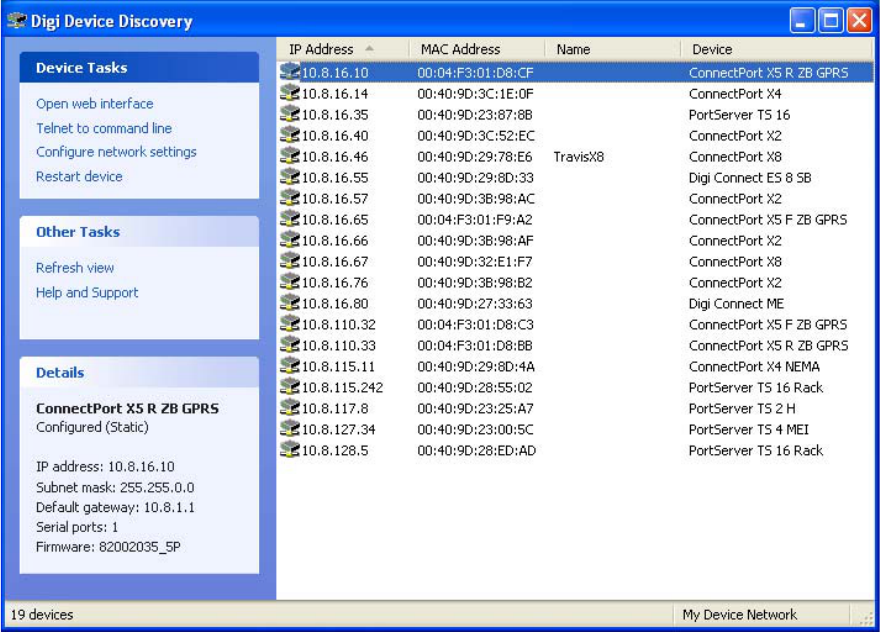Click device icon for 10.8.16.67
The width and height of the screenshot is (880, 632).
[x=290, y=260]
